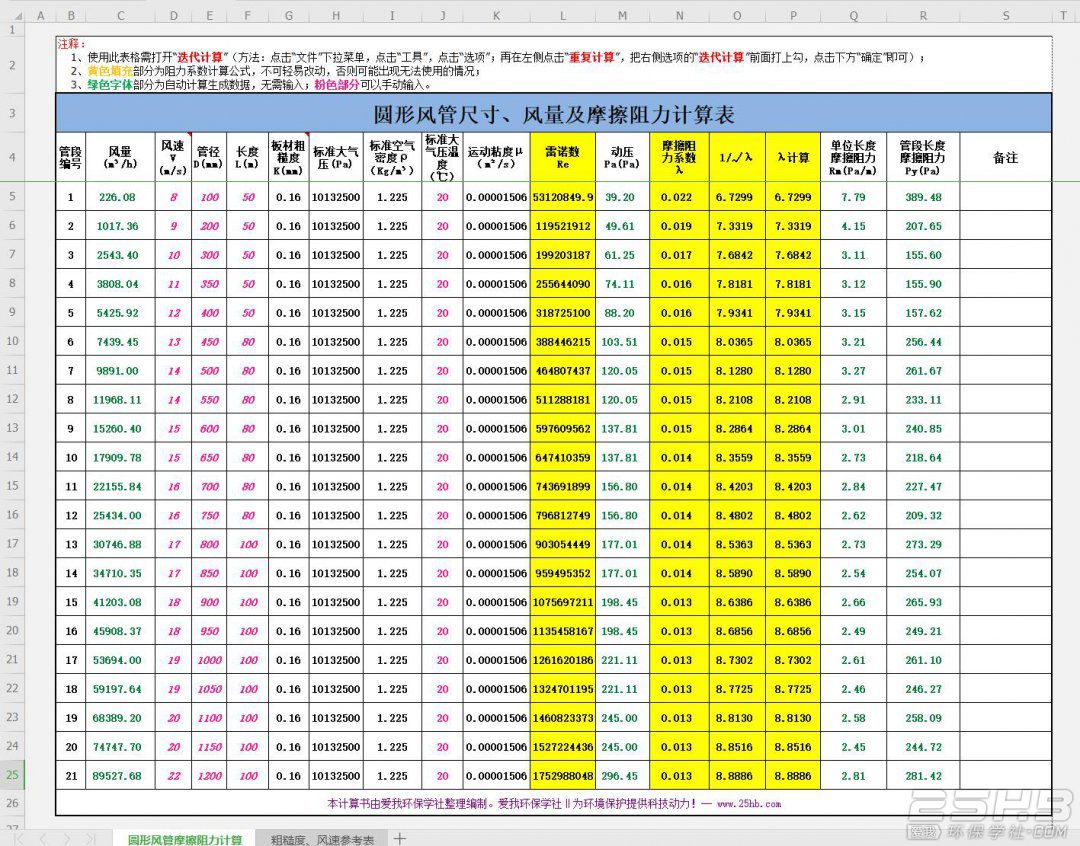
Task: Click the 管段编号 header cell
Action: coord(70,158)
